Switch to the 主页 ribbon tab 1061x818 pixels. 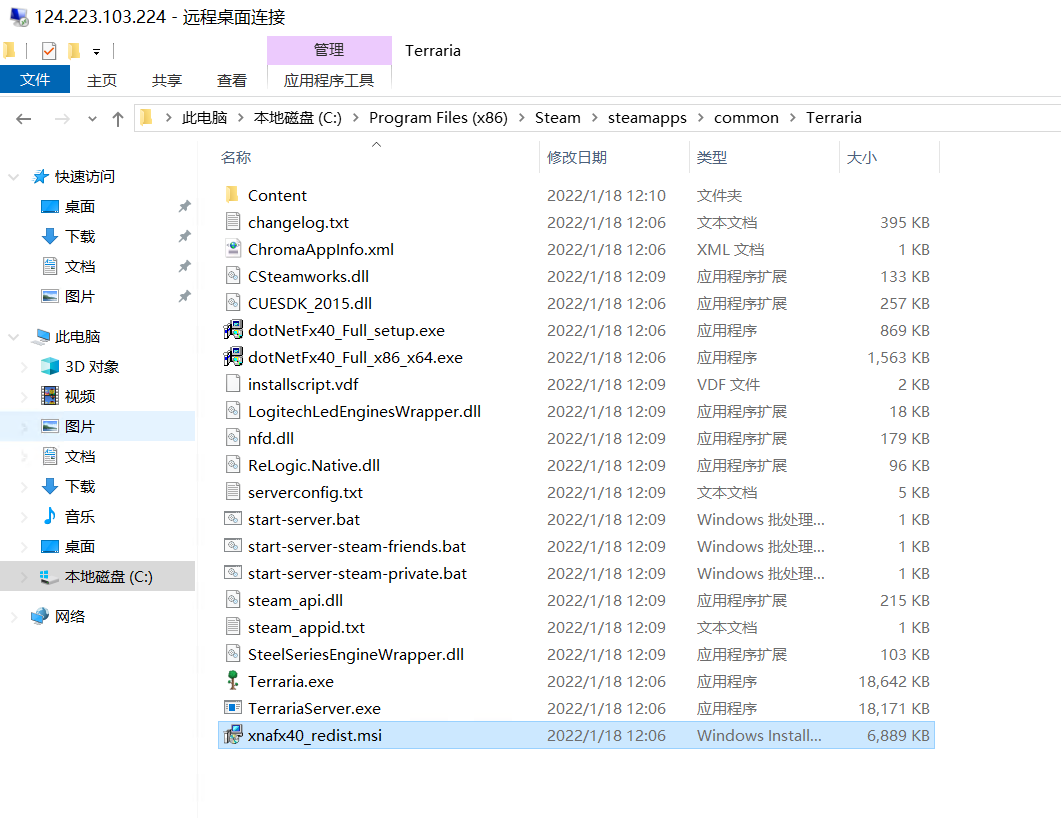point(102,80)
